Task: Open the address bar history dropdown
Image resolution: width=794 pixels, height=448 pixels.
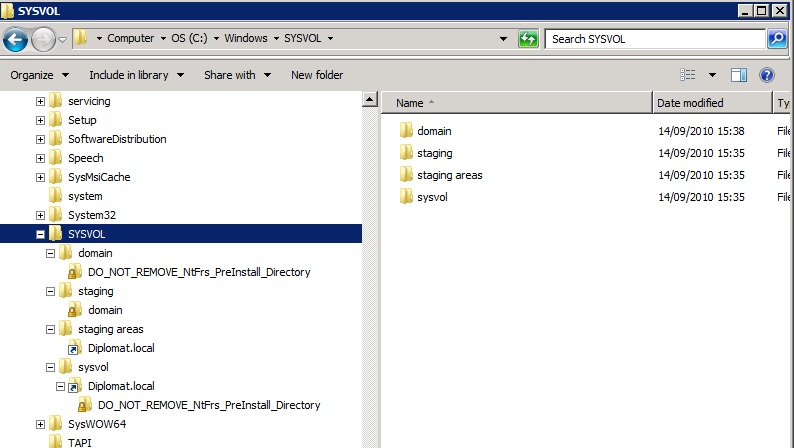Action: 503,38
